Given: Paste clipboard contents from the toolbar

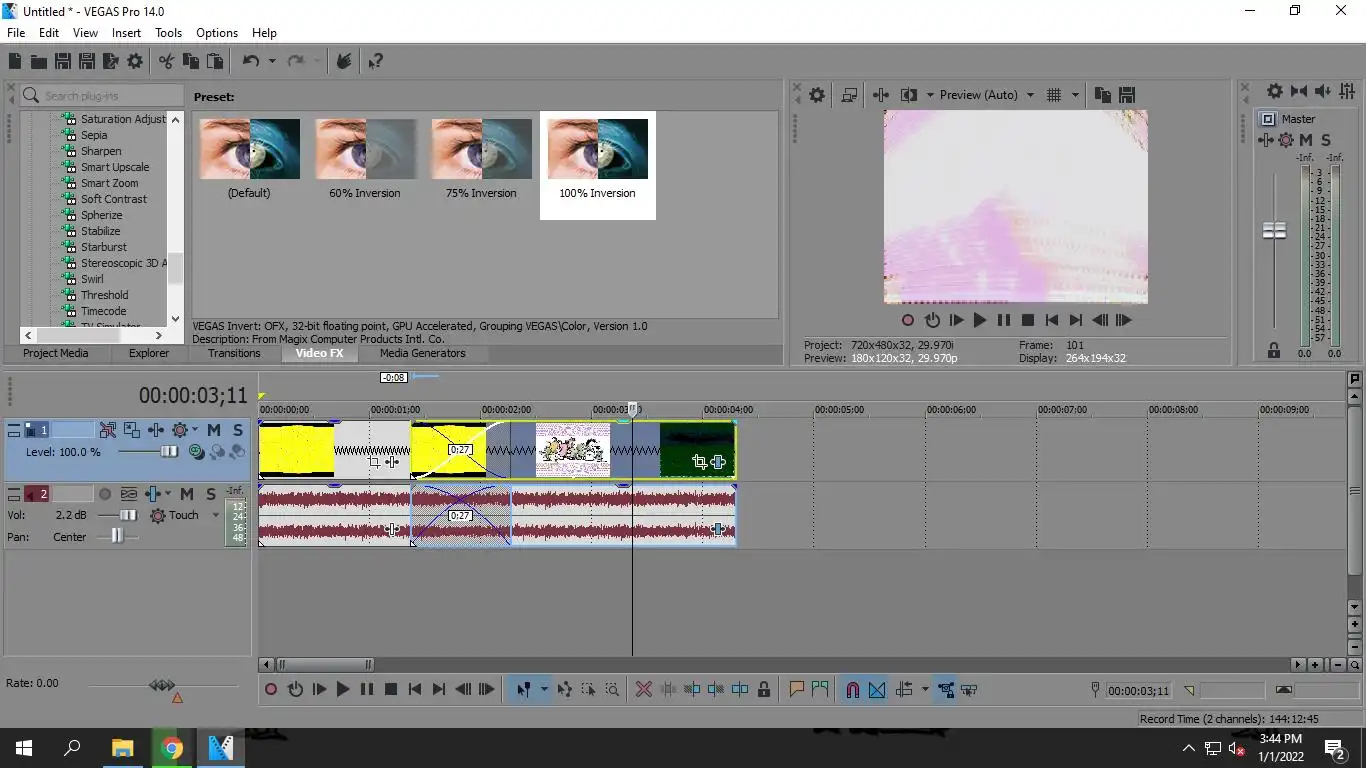Looking at the screenshot, I should coord(214,61).
